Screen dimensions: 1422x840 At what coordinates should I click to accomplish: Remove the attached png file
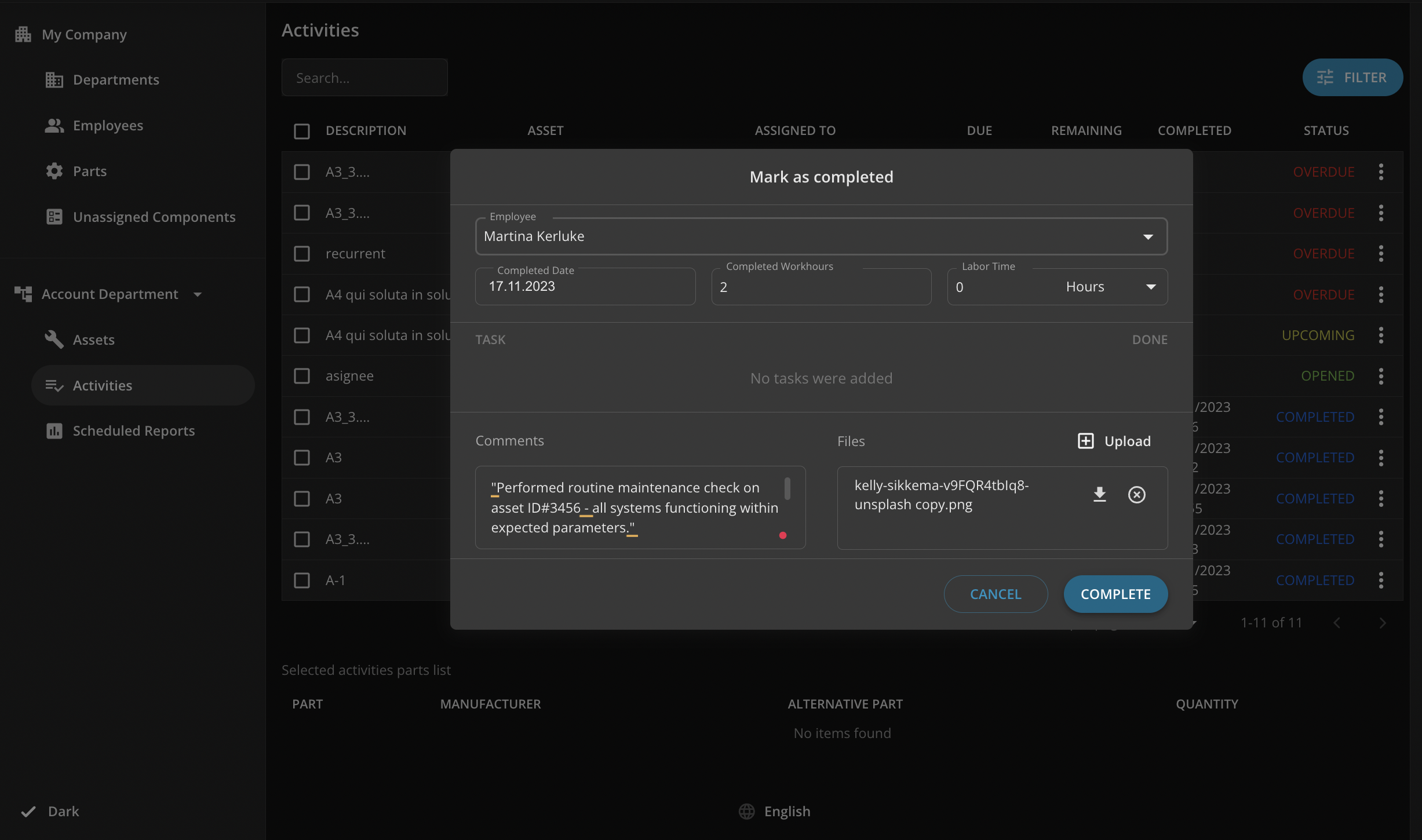pyautogui.click(x=1136, y=494)
